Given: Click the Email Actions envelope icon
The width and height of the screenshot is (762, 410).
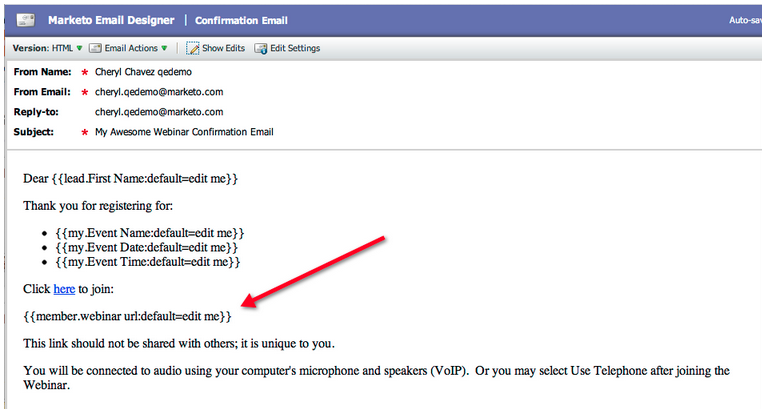Looking at the screenshot, I should (x=95, y=48).
